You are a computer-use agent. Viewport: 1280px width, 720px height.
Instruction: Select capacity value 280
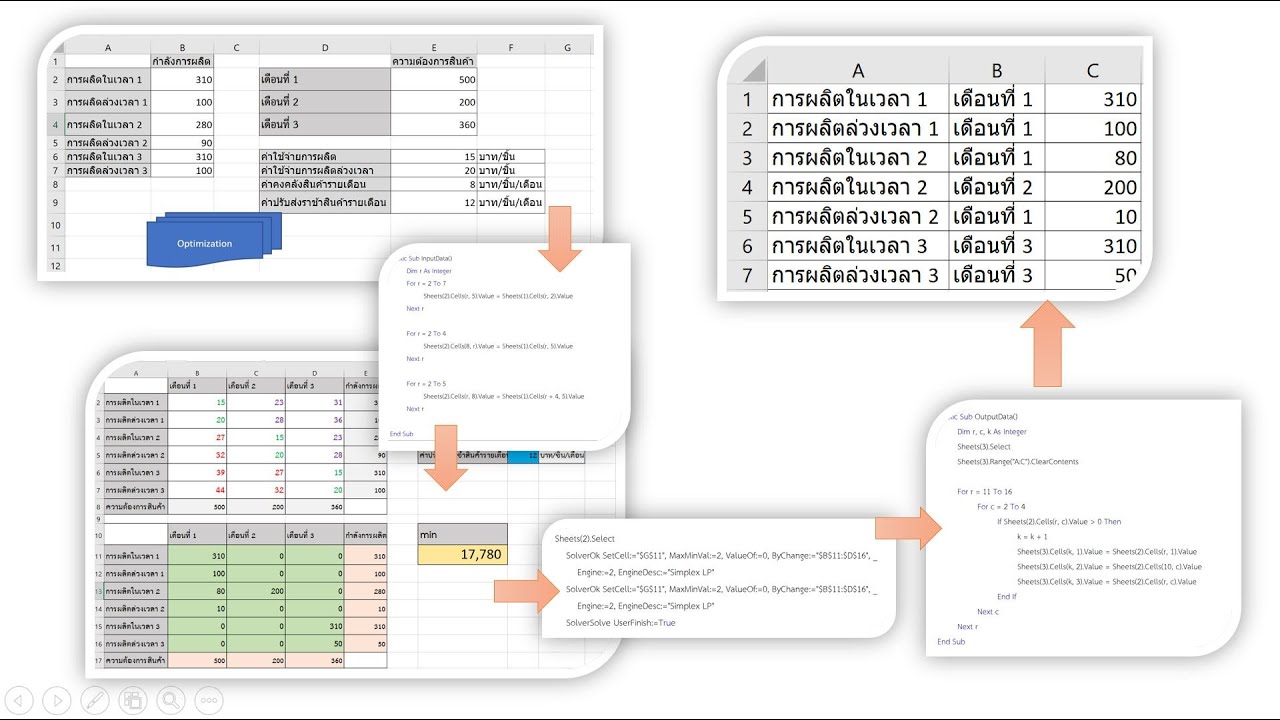pyautogui.click(x=182, y=125)
